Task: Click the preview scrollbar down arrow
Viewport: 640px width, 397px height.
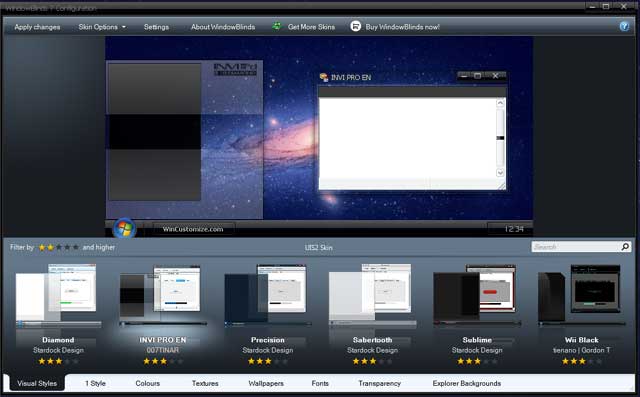Action: tap(500, 173)
